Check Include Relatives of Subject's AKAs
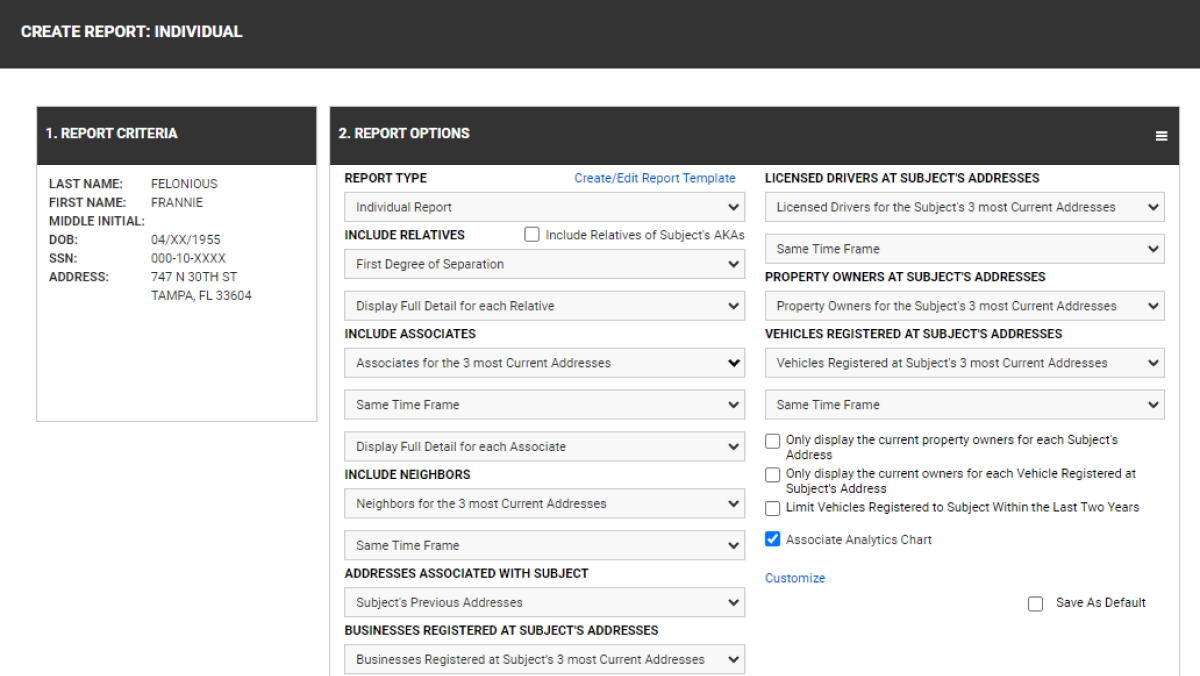The width and height of the screenshot is (1200, 676). pyautogui.click(x=533, y=235)
